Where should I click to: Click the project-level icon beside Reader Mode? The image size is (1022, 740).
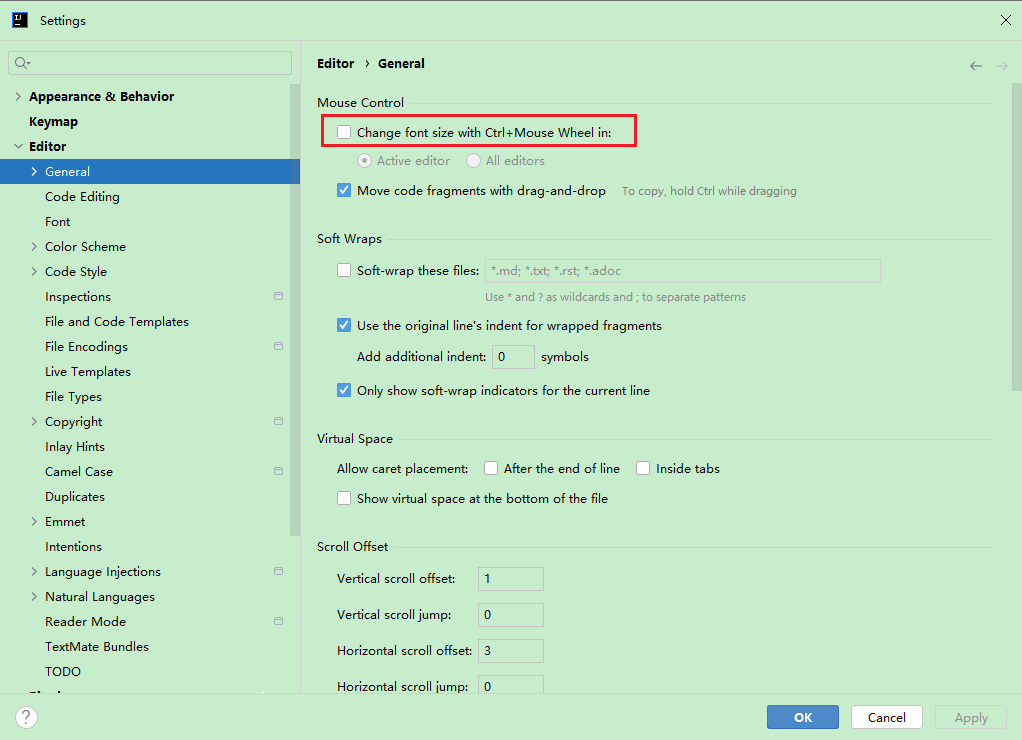point(278,621)
